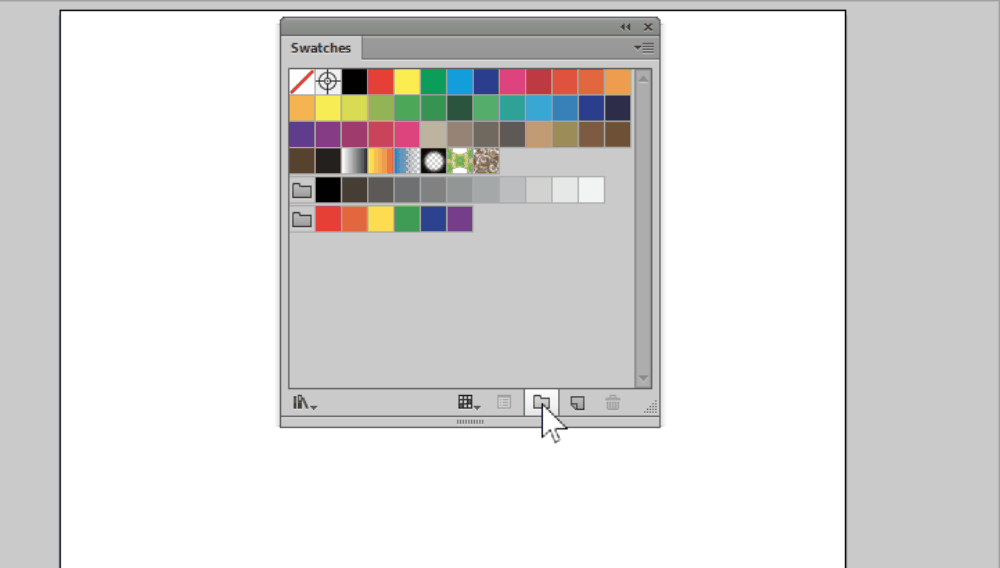Pick the navy swatch ending the second row
Image resolution: width=1000 pixels, height=568 pixels.
click(x=617, y=108)
